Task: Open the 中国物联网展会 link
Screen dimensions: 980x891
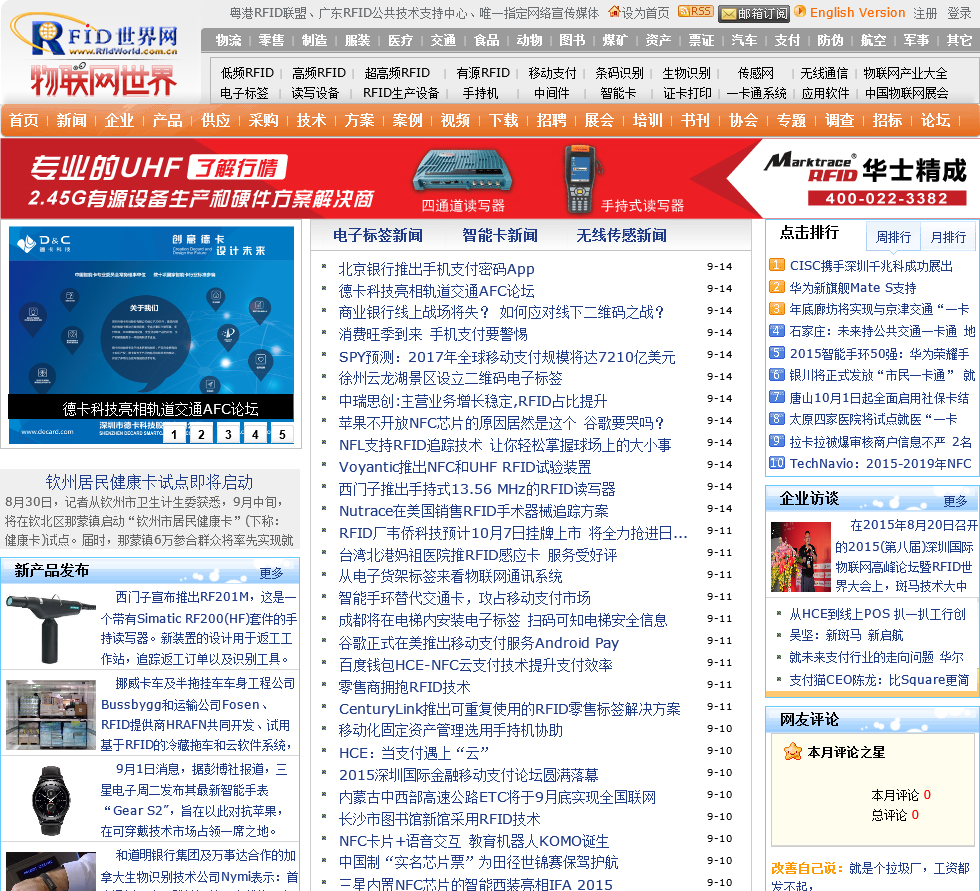Action: coord(906,93)
